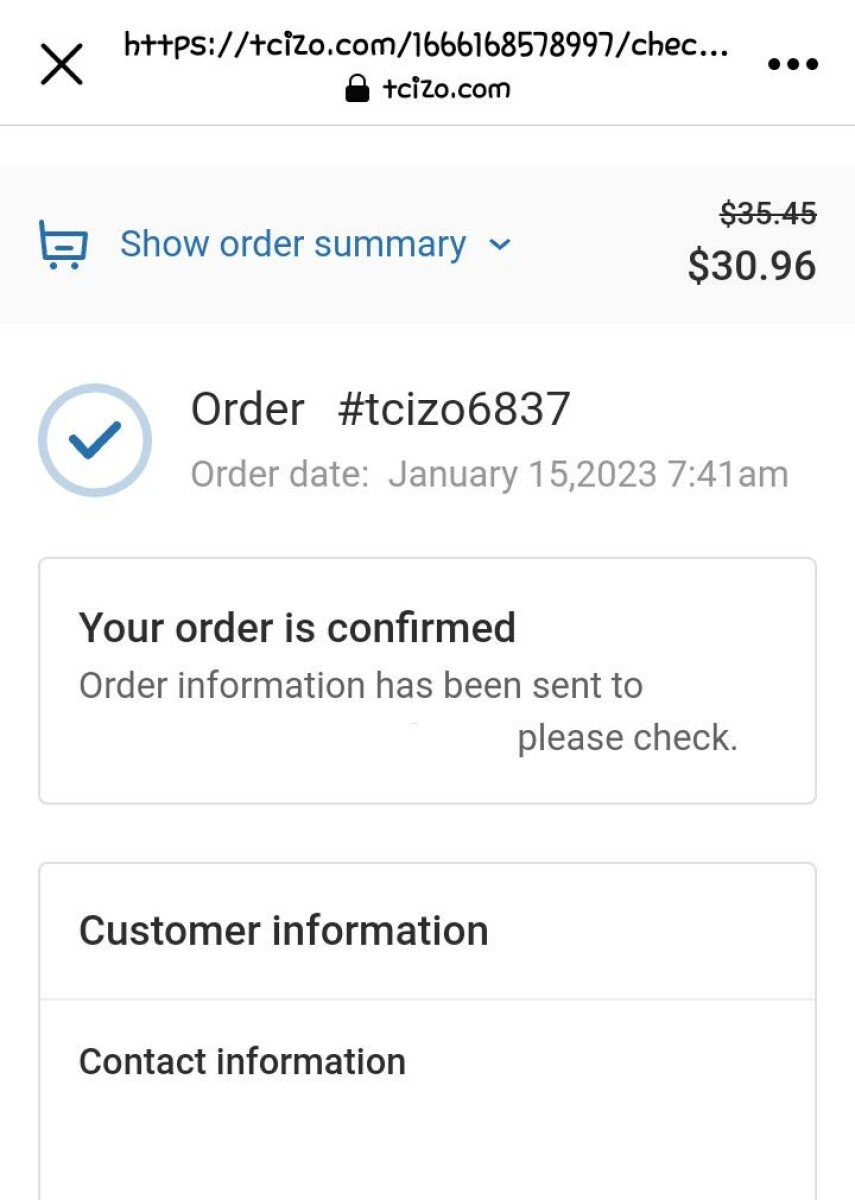Click the crossed-out $35.45 original price
The height and width of the screenshot is (1200, 855).
coord(768,213)
